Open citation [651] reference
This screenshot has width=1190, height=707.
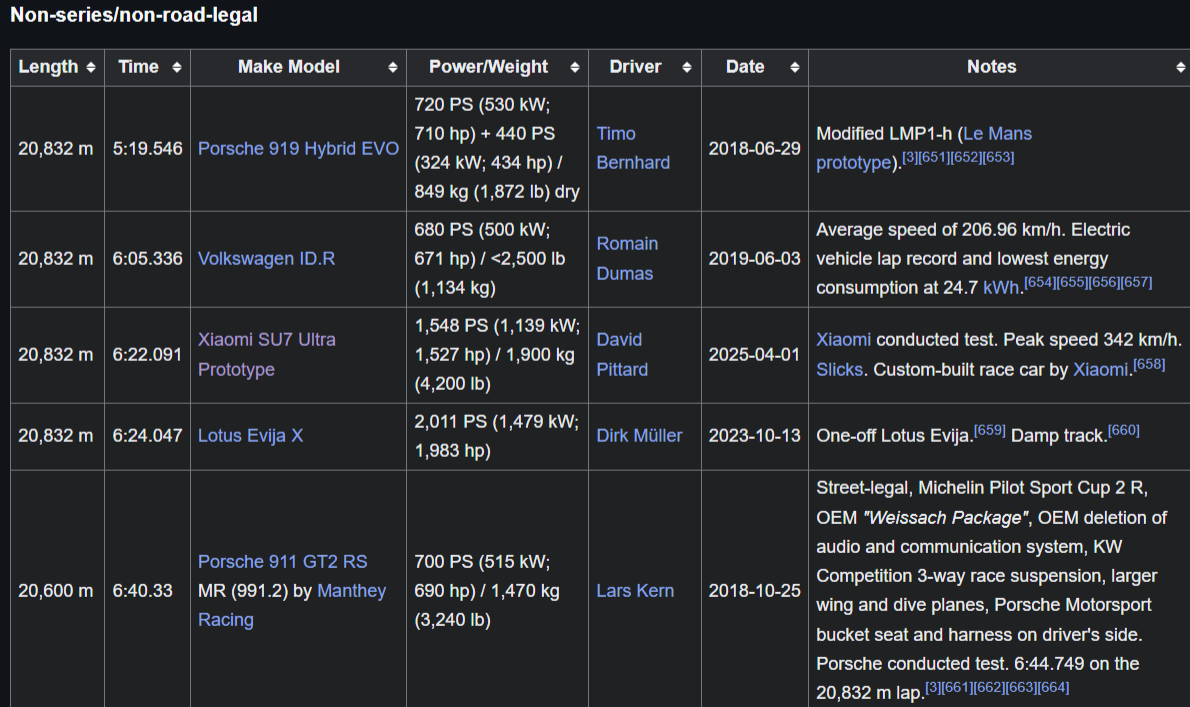[x=933, y=157]
